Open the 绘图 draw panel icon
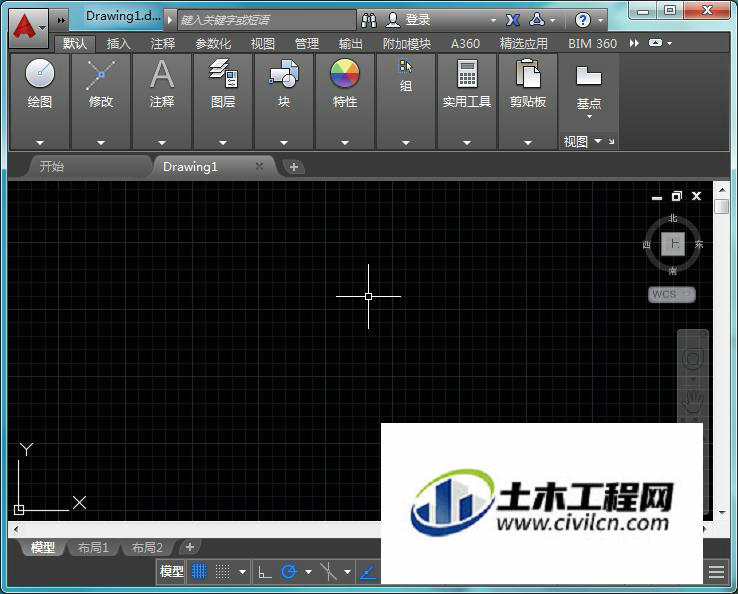This screenshot has width=738, height=594. pos(40,73)
